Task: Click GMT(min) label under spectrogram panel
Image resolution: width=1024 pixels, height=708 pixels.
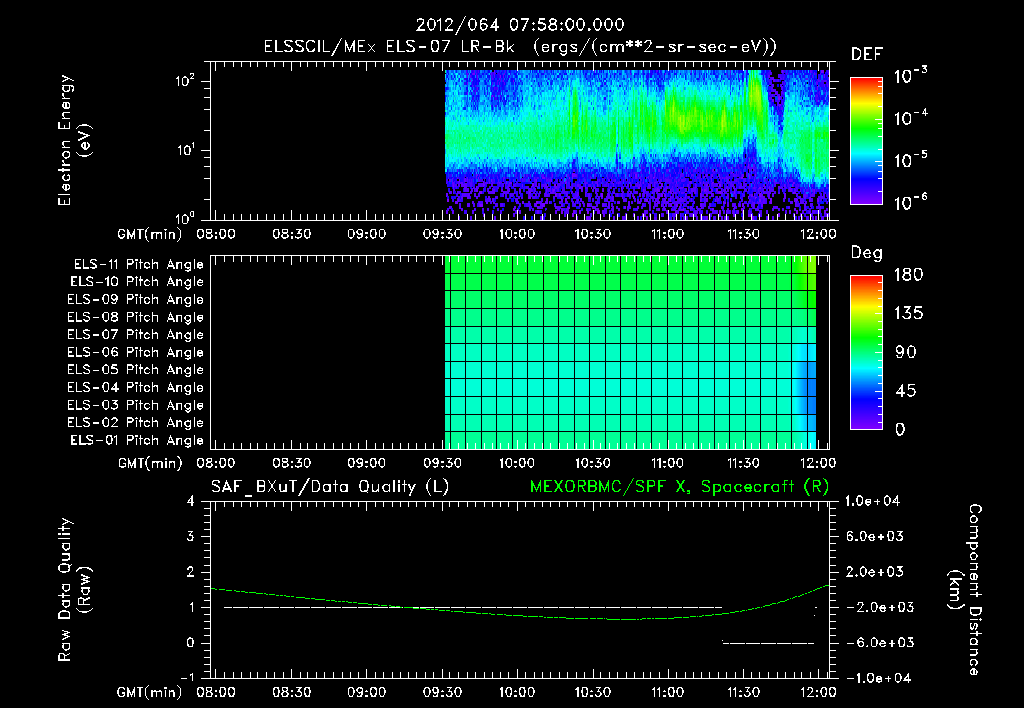Action: 150,234
